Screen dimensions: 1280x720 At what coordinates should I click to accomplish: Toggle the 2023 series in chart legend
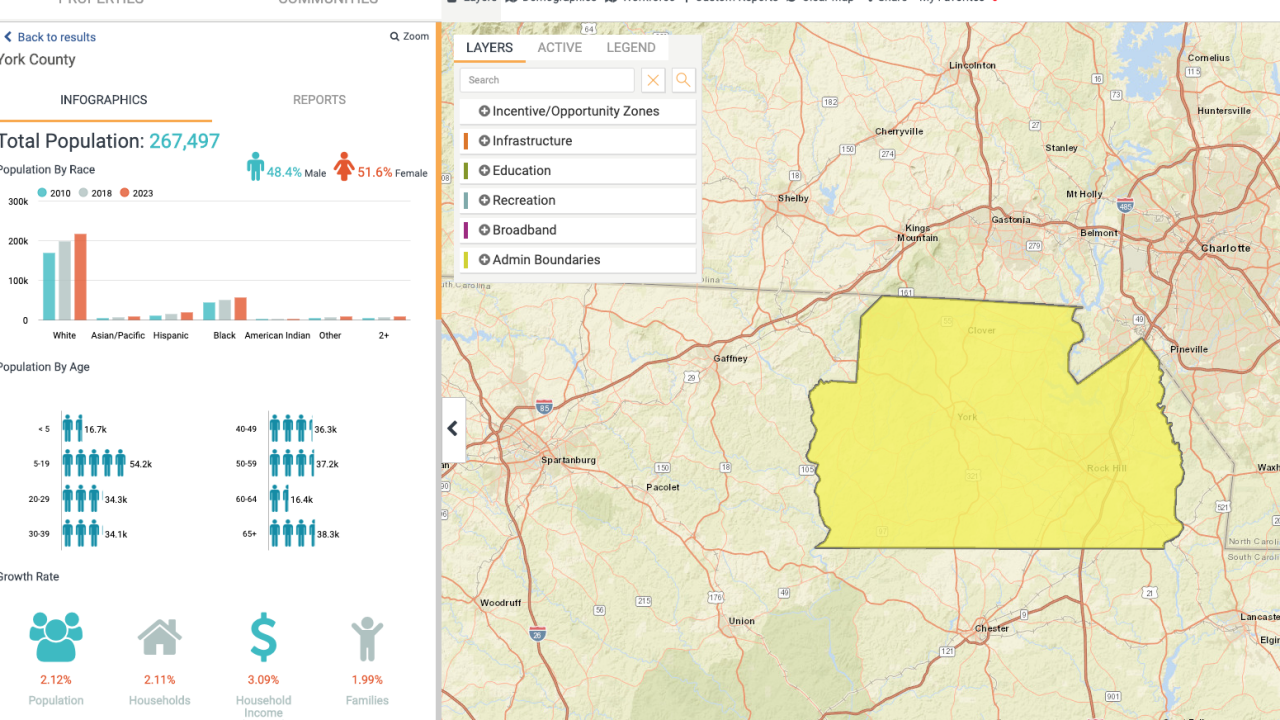136,193
